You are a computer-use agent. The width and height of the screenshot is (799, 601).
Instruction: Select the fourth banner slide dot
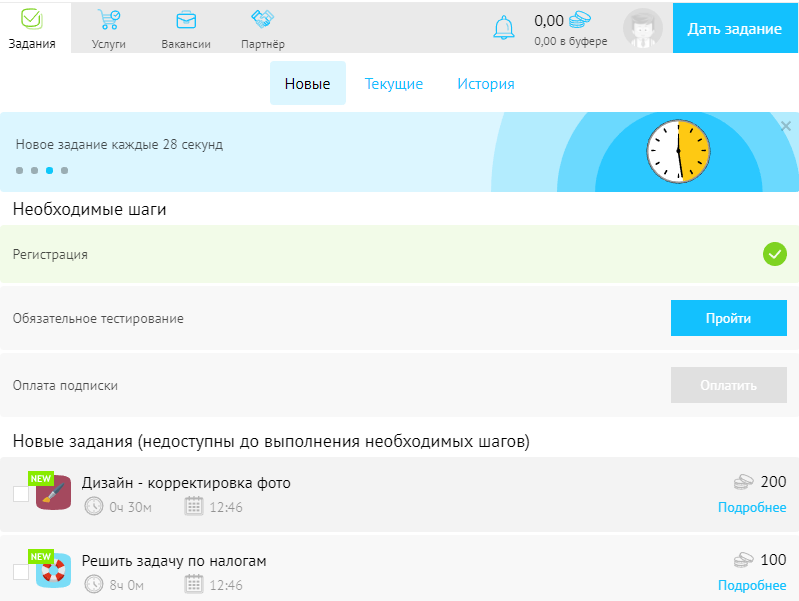(x=64, y=170)
